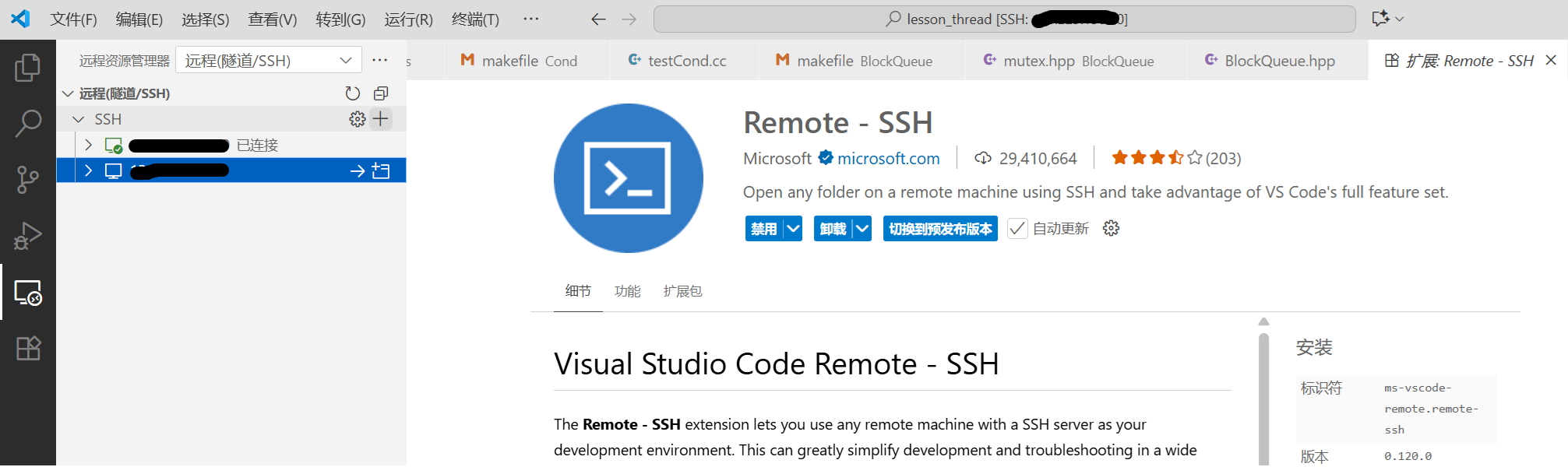Image resolution: width=1568 pixels, height=474 pixels.
Task: Click the Microsoft publisher name
Action: 777,158
